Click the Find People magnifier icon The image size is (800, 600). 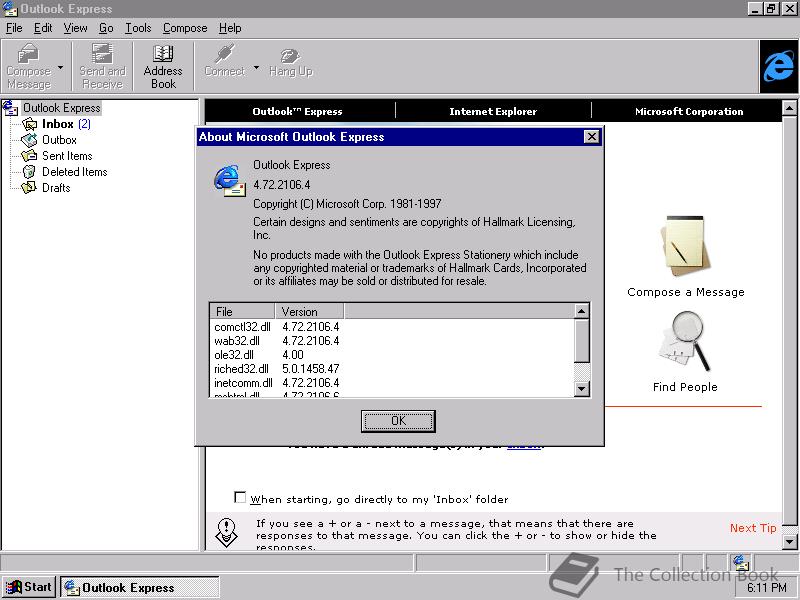(685, 341)
